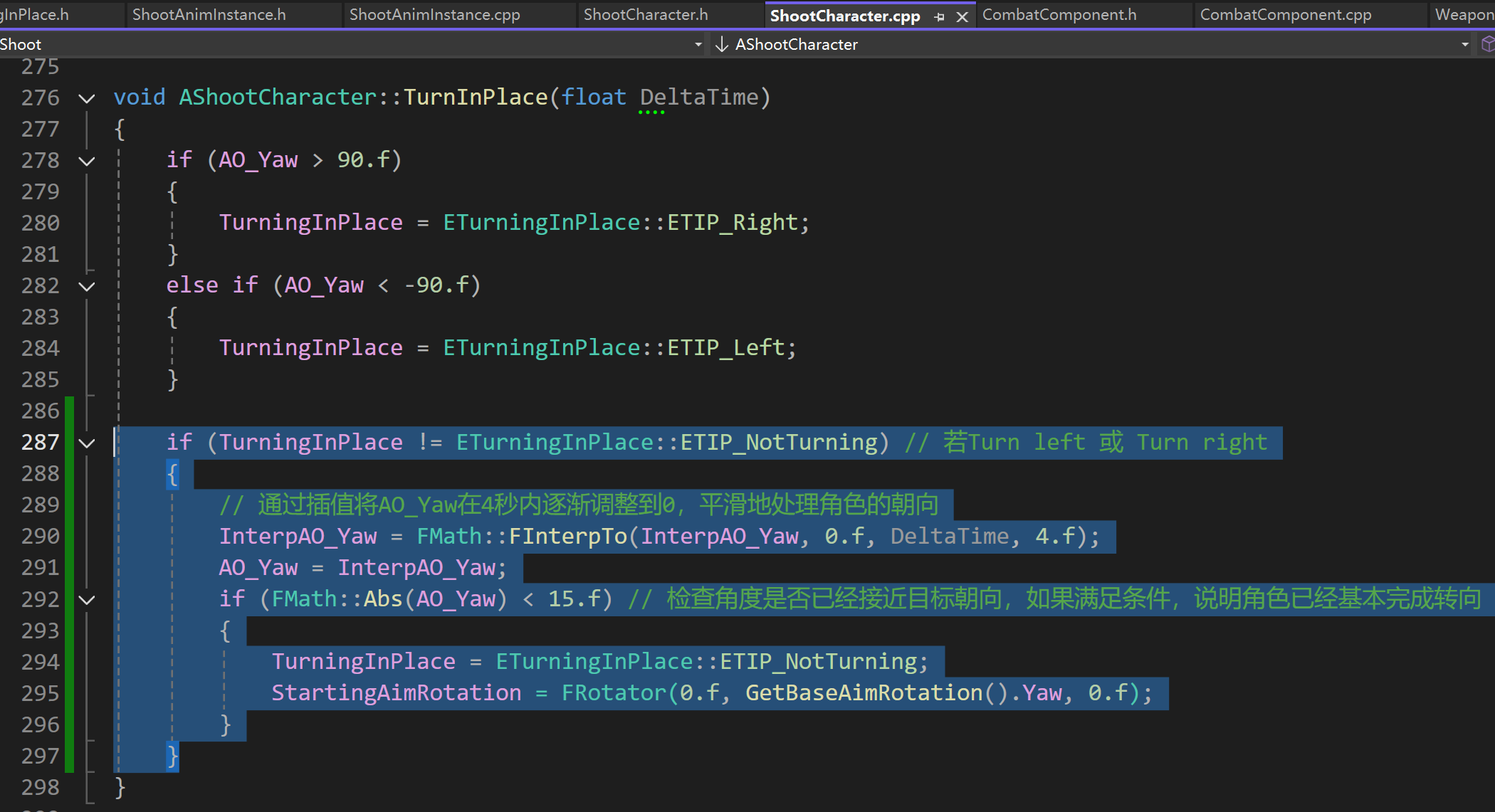Collapse the if block at line 278
Image resolution: width=1495 pixels, height=812 pixels.
click(x=87, y=161)
